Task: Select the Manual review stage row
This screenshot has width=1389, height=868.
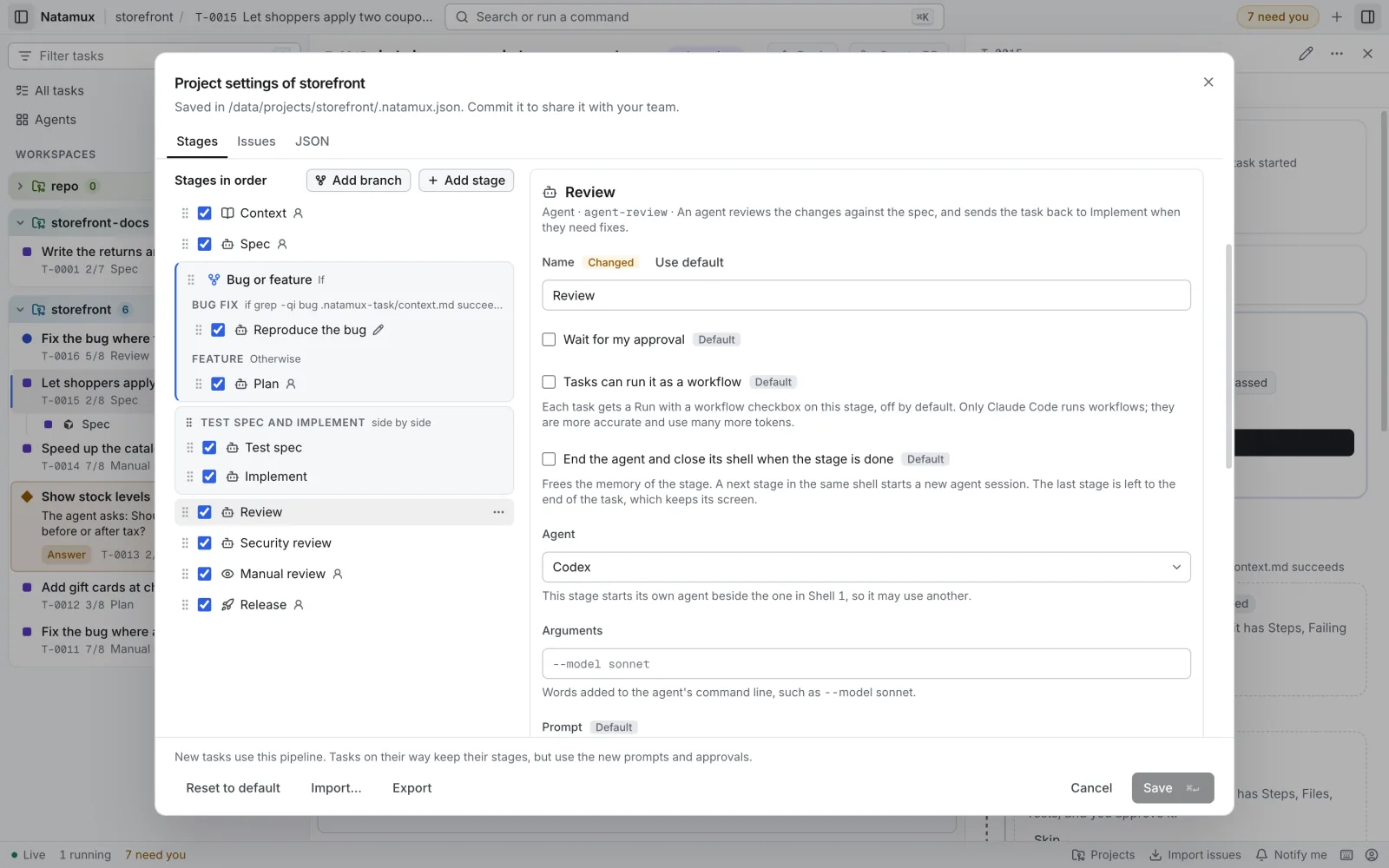Action: (x=344, y=574)
